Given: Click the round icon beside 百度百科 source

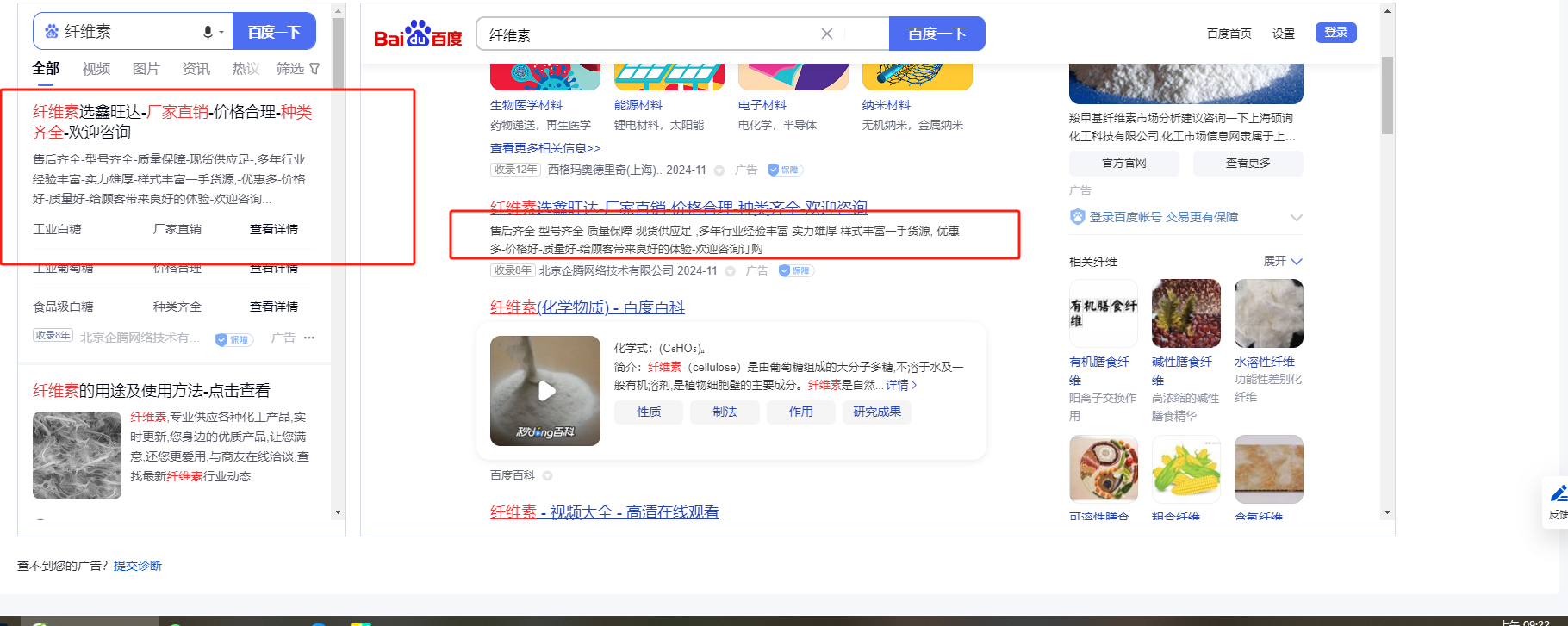Looking at the screenshot, I should (x=547, y=475).
